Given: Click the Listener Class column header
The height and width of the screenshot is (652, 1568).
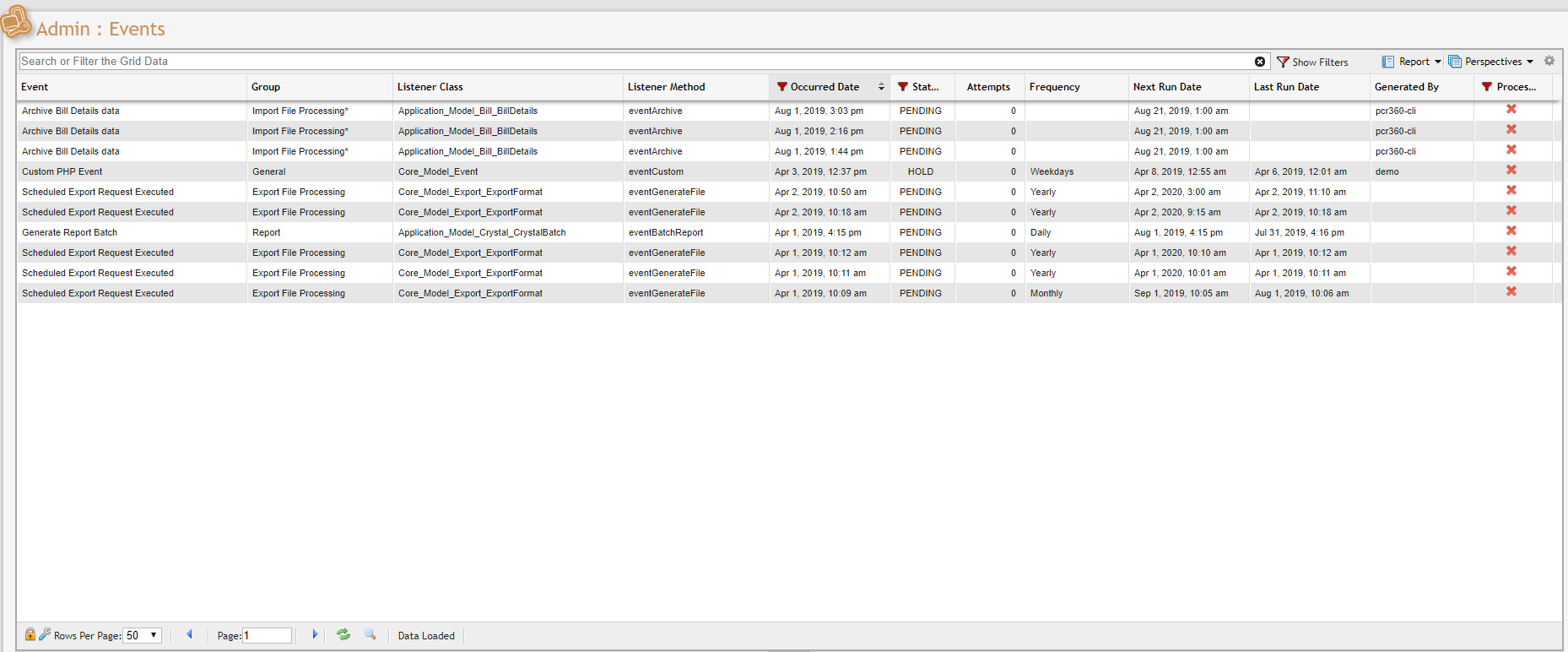Looking at the screenshot, I should point(430,87).
